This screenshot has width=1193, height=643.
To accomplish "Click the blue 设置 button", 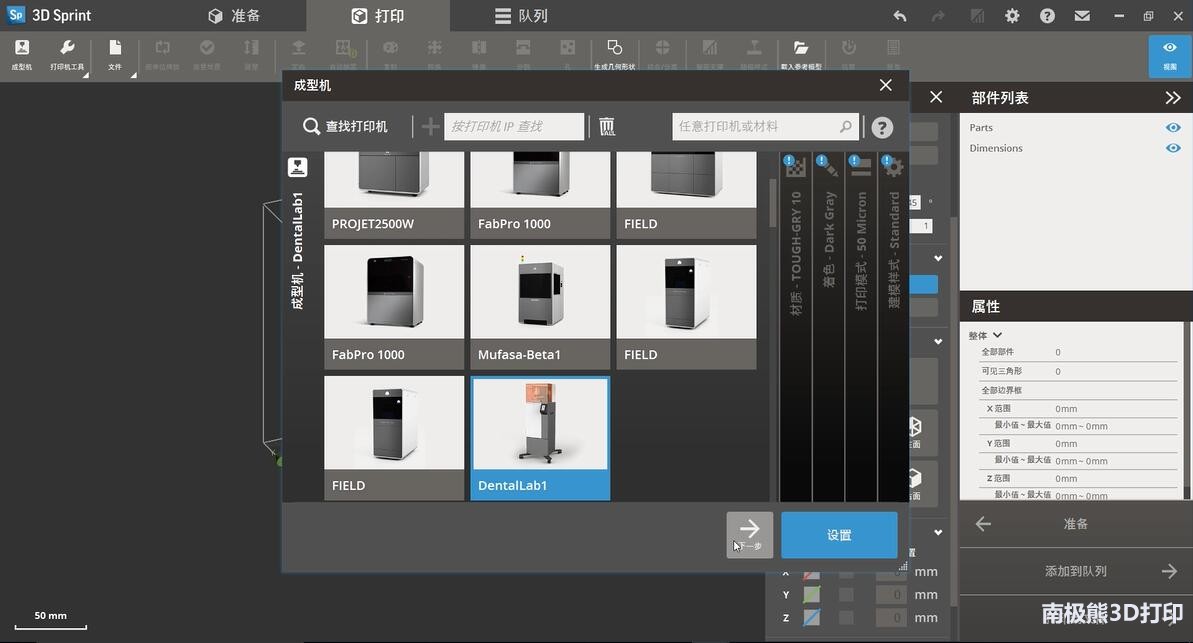I will pyautogui.click(x=838, y=535).
